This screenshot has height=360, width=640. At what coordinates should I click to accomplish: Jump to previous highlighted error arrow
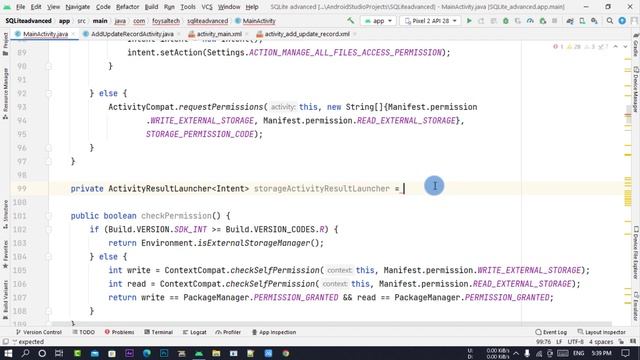[x=616, y=47]
